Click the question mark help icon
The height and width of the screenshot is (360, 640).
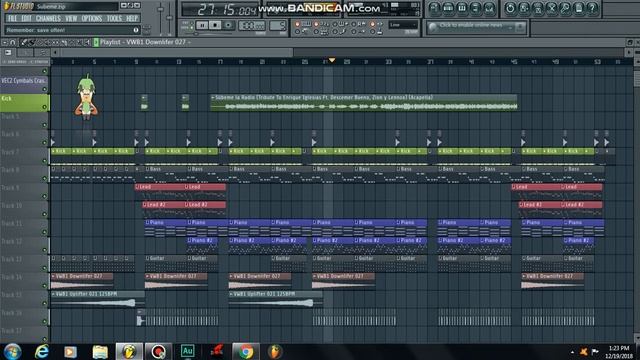click(x=593, y=8)
